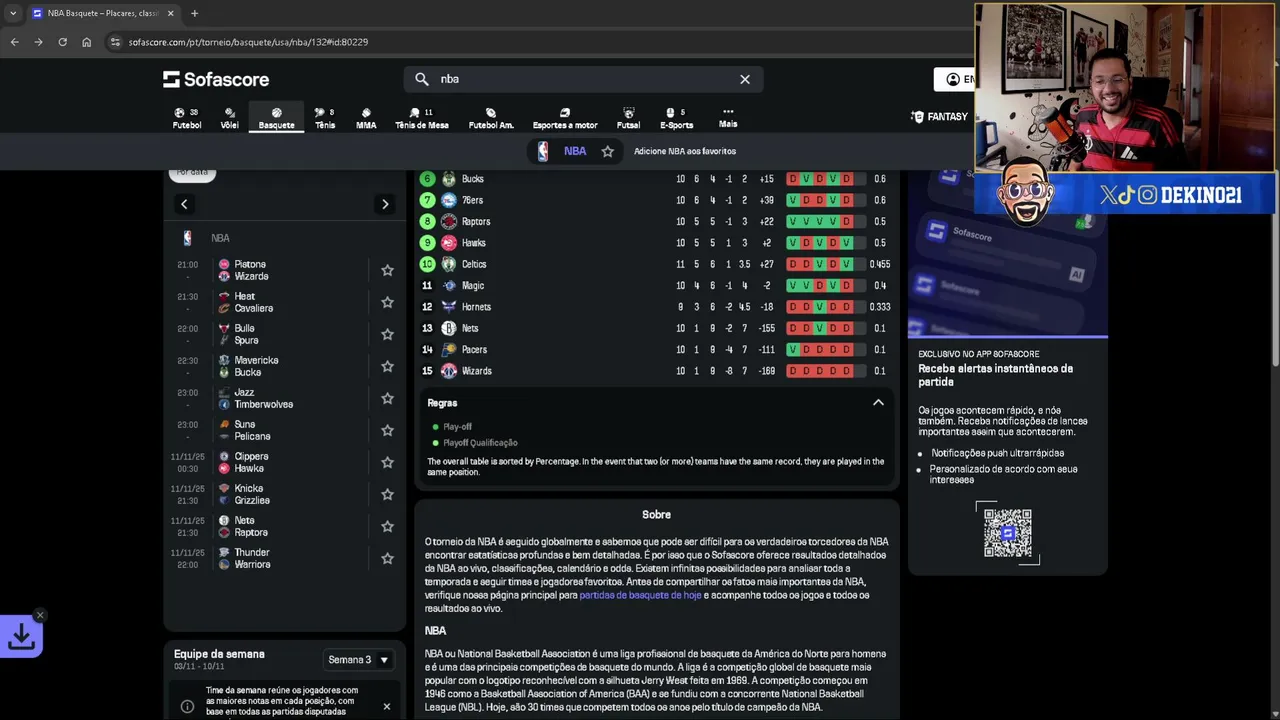
Task: Open Hornets team row
Action: pos(657,307)
